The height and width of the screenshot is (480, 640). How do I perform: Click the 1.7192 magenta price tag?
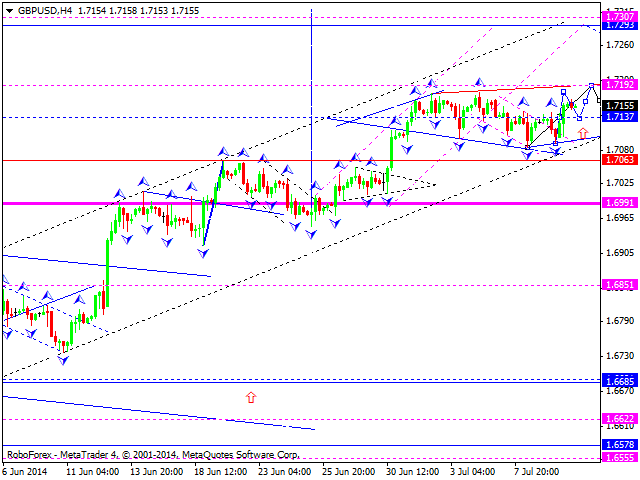(619, 86)
